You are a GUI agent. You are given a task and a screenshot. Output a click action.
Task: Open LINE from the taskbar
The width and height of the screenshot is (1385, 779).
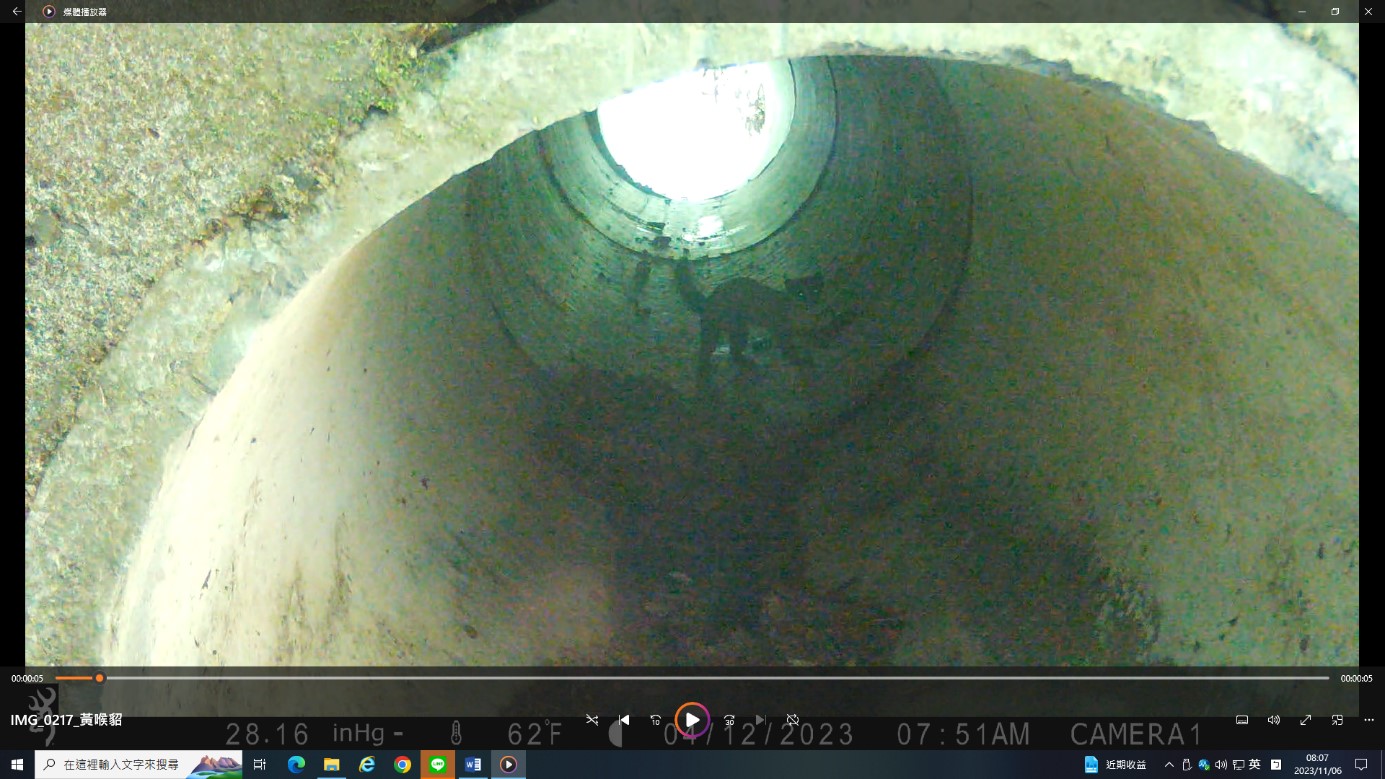point(437,765)
